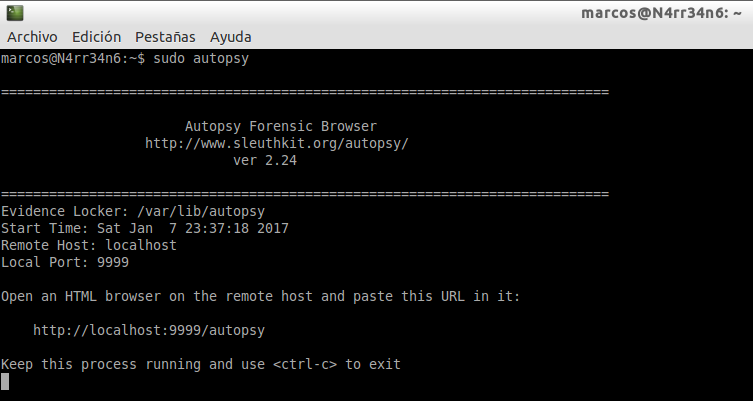Screen dimensions: 753x401
Task: Click the 'Autopsy Forensic Browser' heading
Action: pyautogui.click(x=281, y=127)
